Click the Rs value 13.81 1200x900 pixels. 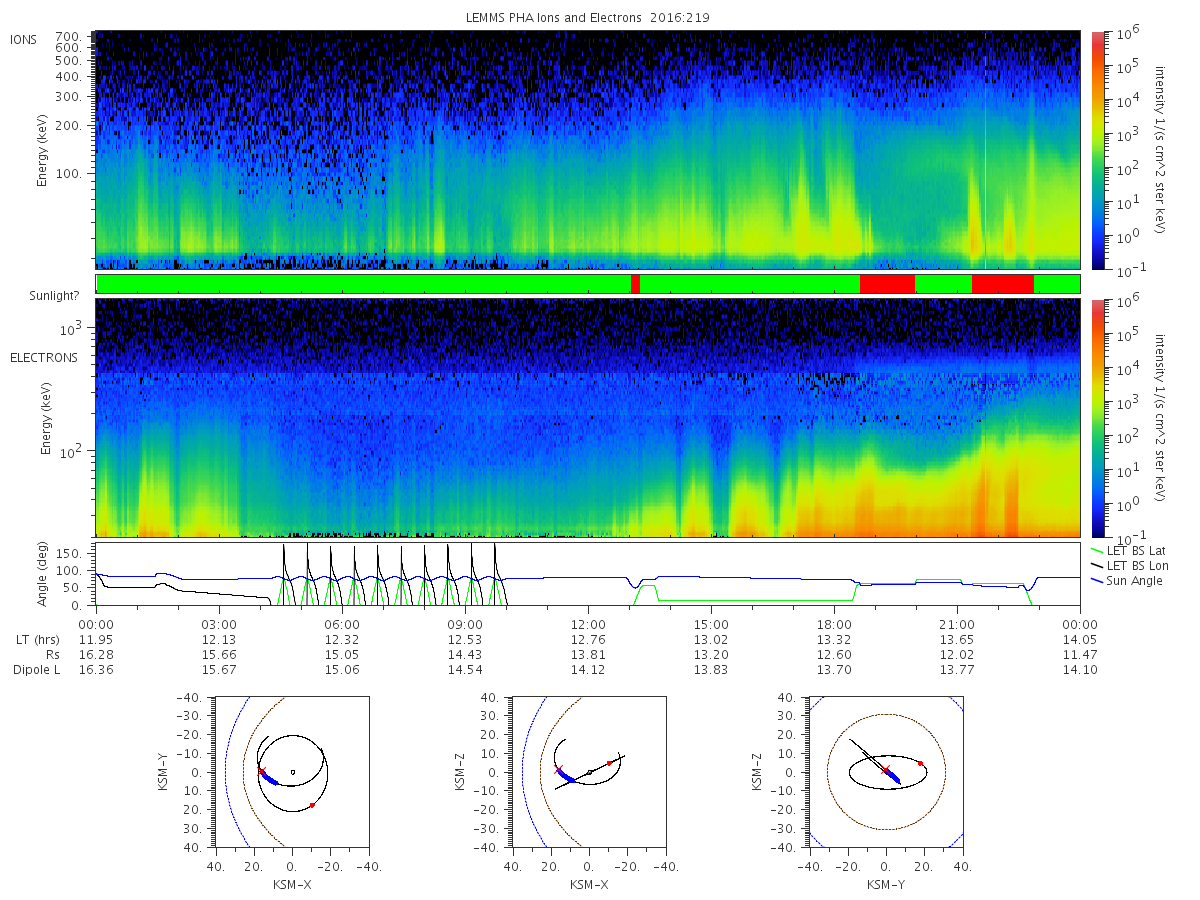(x=588, y=654)
